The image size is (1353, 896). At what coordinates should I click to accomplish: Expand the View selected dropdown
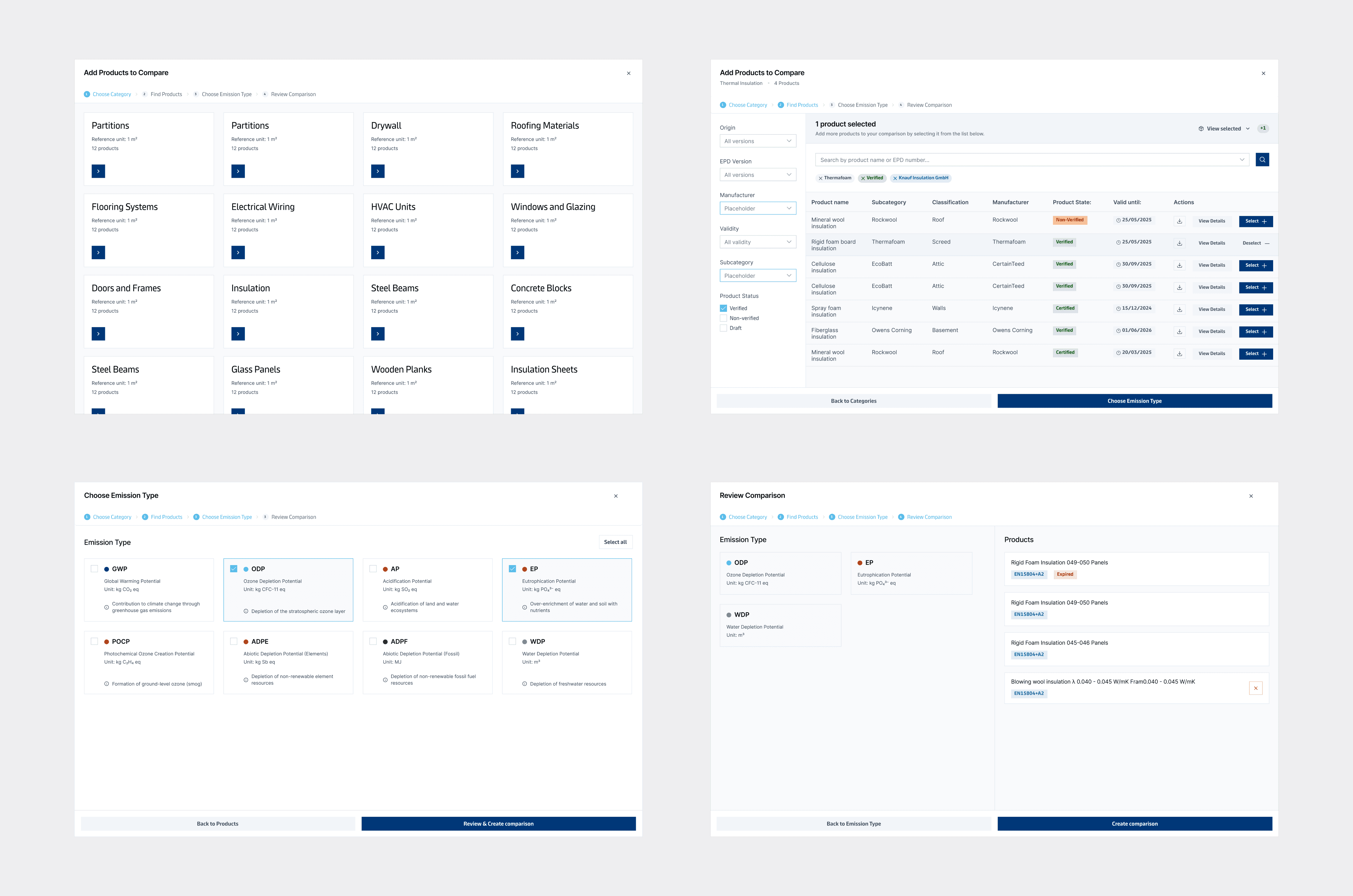click(x=1224, y=129)
